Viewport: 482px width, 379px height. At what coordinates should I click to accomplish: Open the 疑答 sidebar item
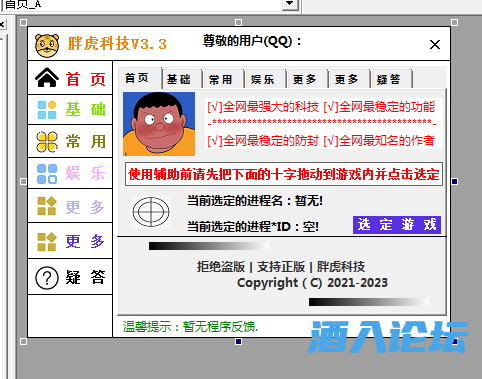[x=70, y=277]
